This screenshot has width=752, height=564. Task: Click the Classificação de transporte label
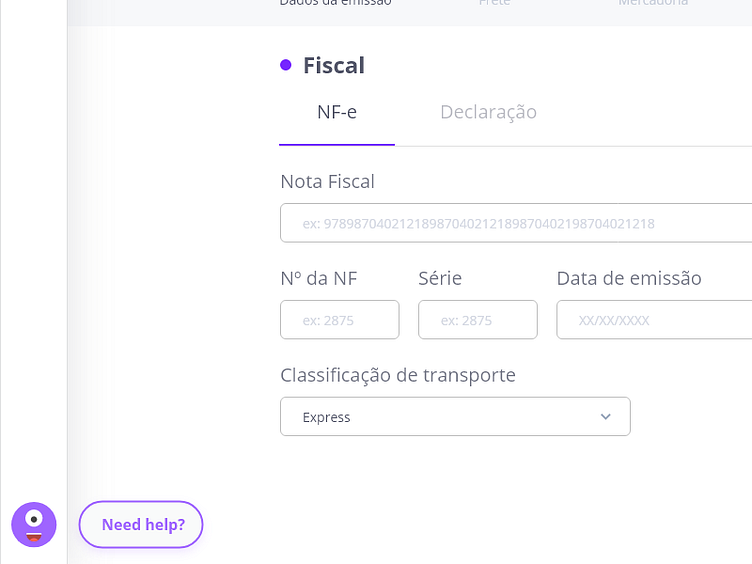click(x=398, y=375)
